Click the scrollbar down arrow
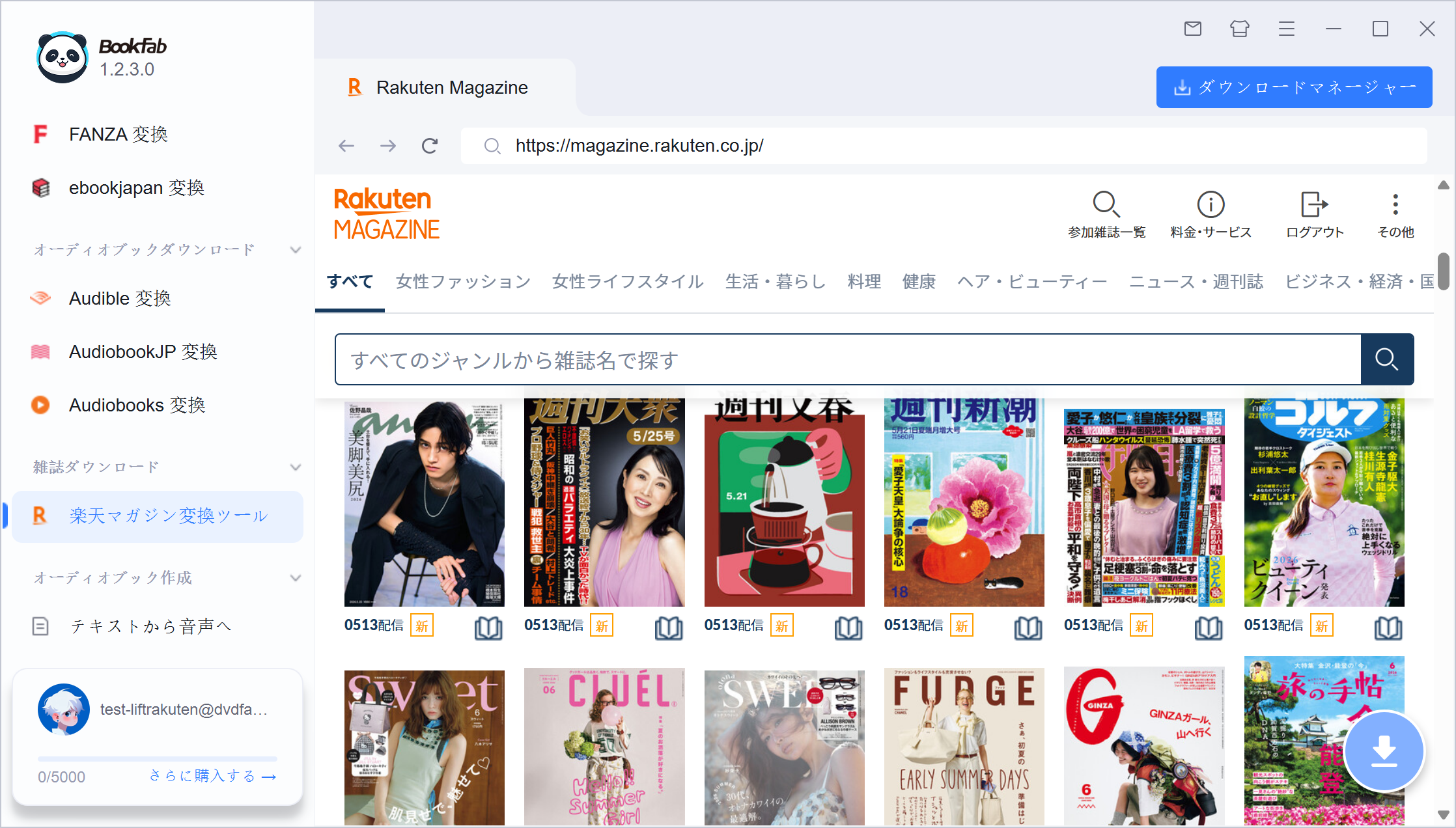 (1444, 814)
